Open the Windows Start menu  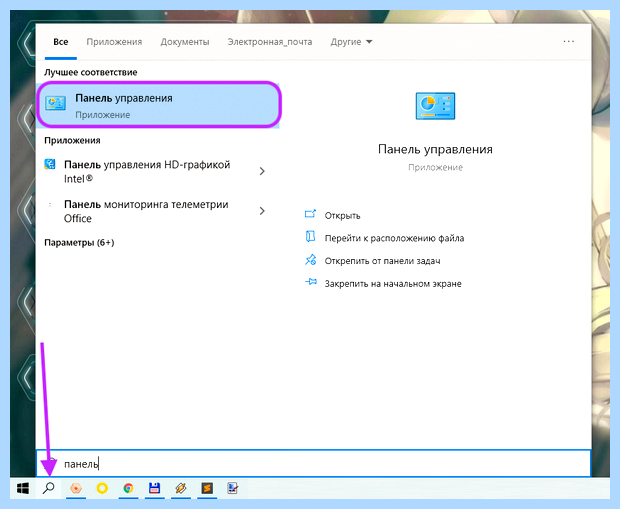click(x=23, y=488)
